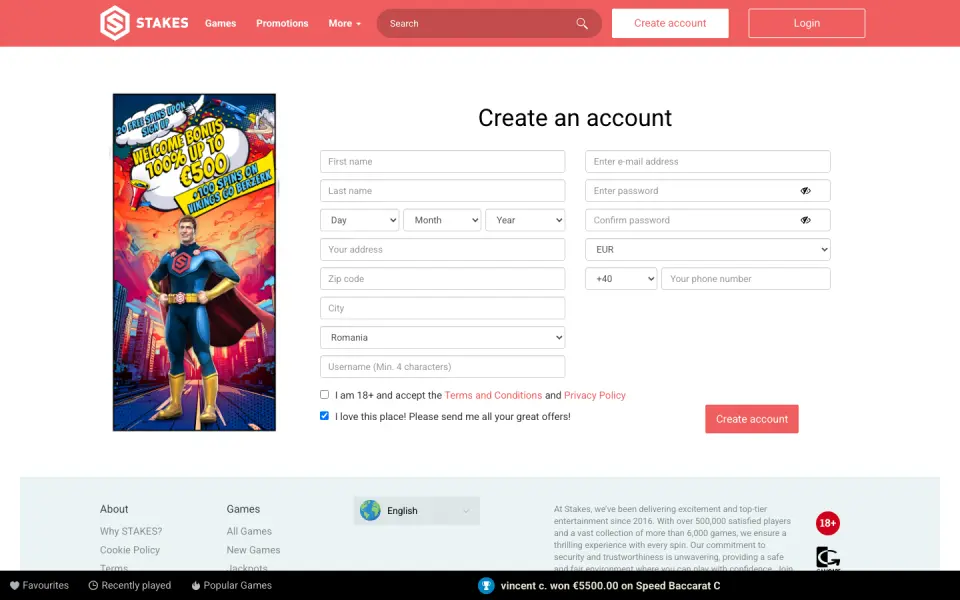Image resolution: width=960 pixels, height=600 pixels.
Task: Click the clock Recently played icon
Action: (93, 585)
